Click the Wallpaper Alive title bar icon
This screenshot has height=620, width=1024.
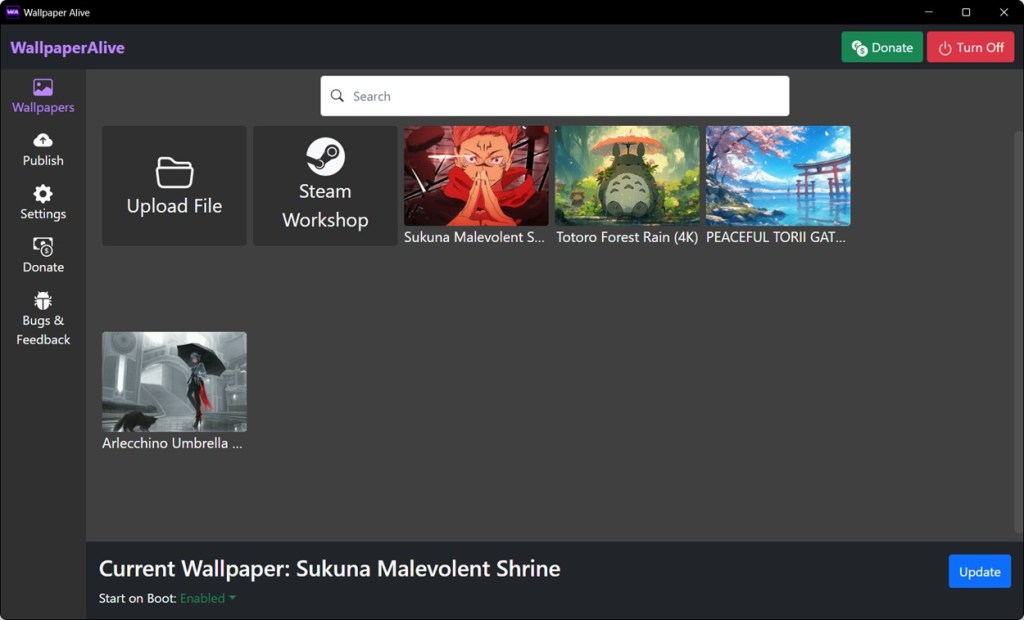pos(12,12)
